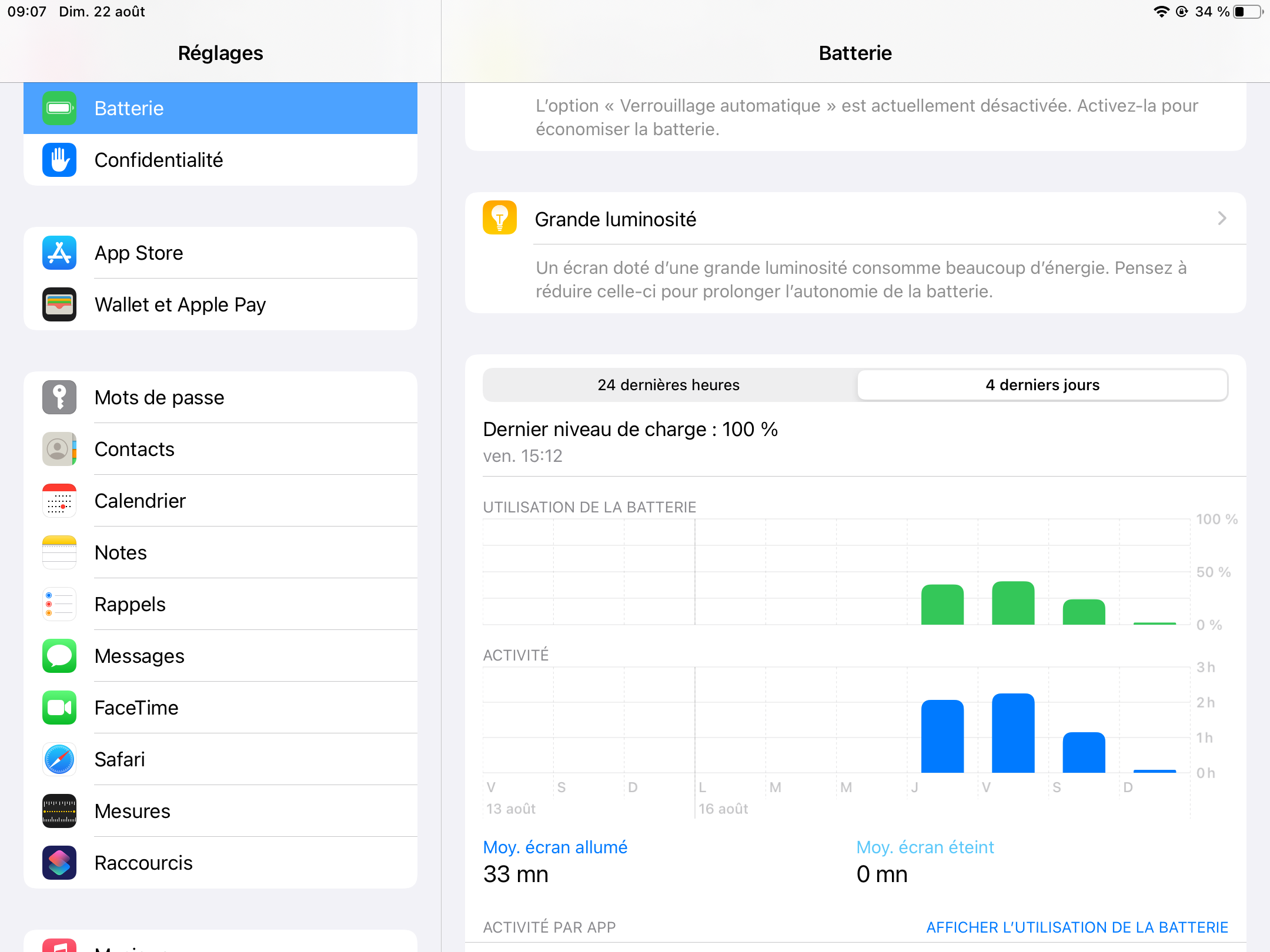
Task: Tap the FaceTime camera icon
Action: click(59, 708)
